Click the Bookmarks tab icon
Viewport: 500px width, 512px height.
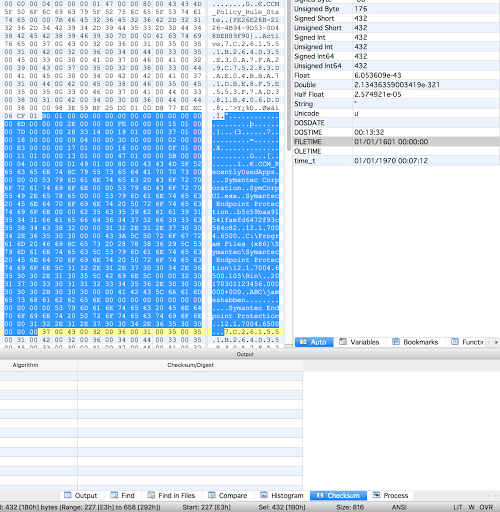coord(396,342)
